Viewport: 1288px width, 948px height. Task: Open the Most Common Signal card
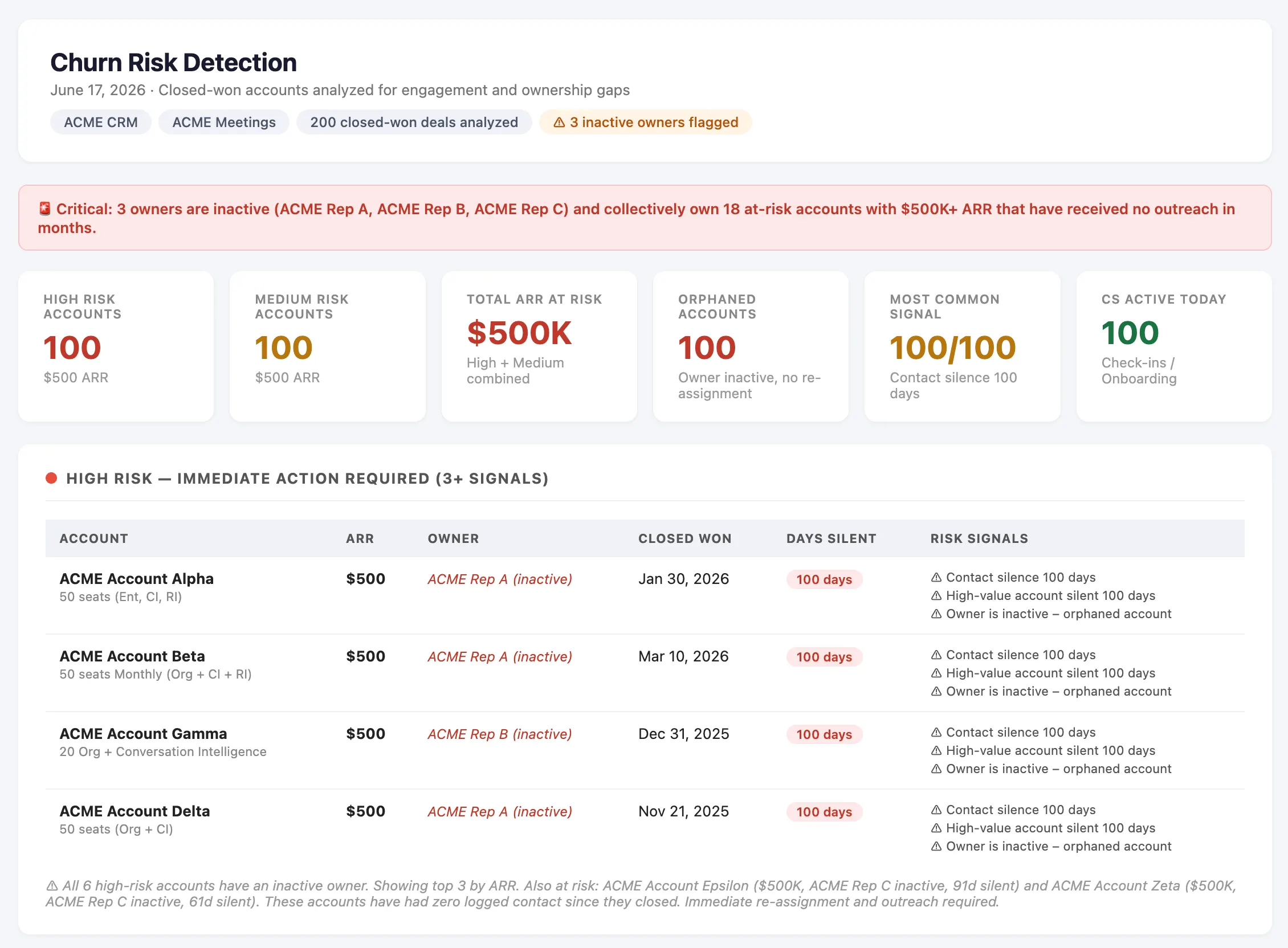coord(962,346)
